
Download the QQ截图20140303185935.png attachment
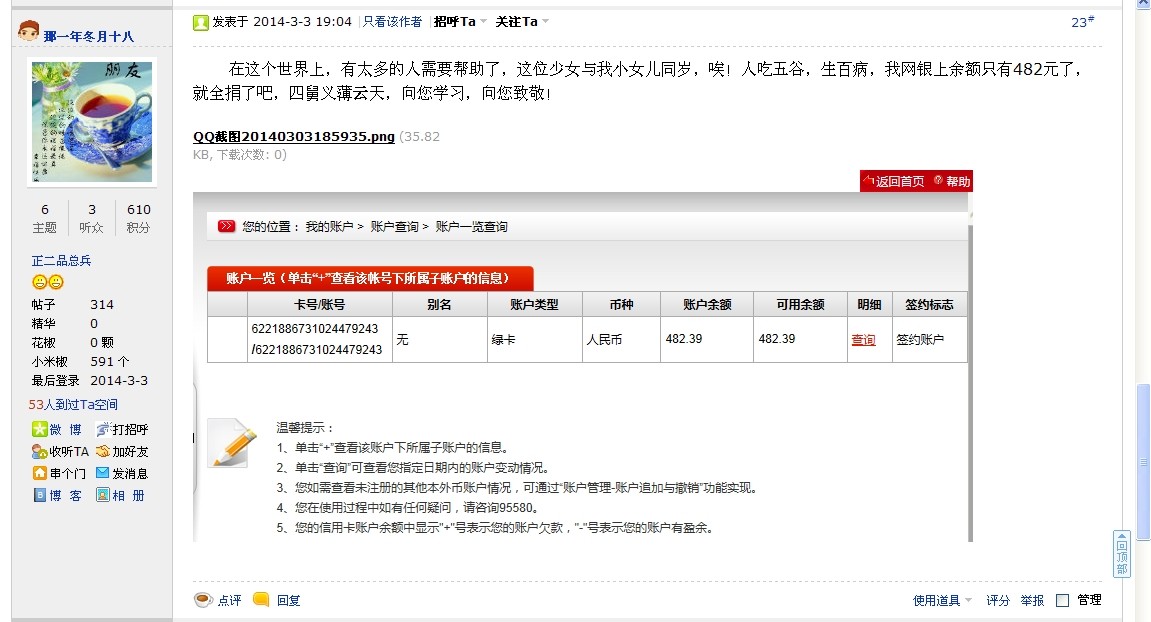coord(294,136)
